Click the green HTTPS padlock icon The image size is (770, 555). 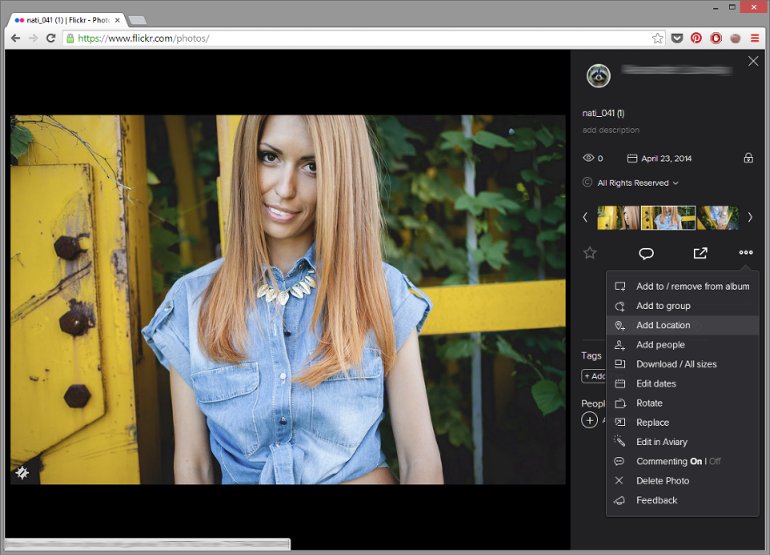(x=70, y=38)
